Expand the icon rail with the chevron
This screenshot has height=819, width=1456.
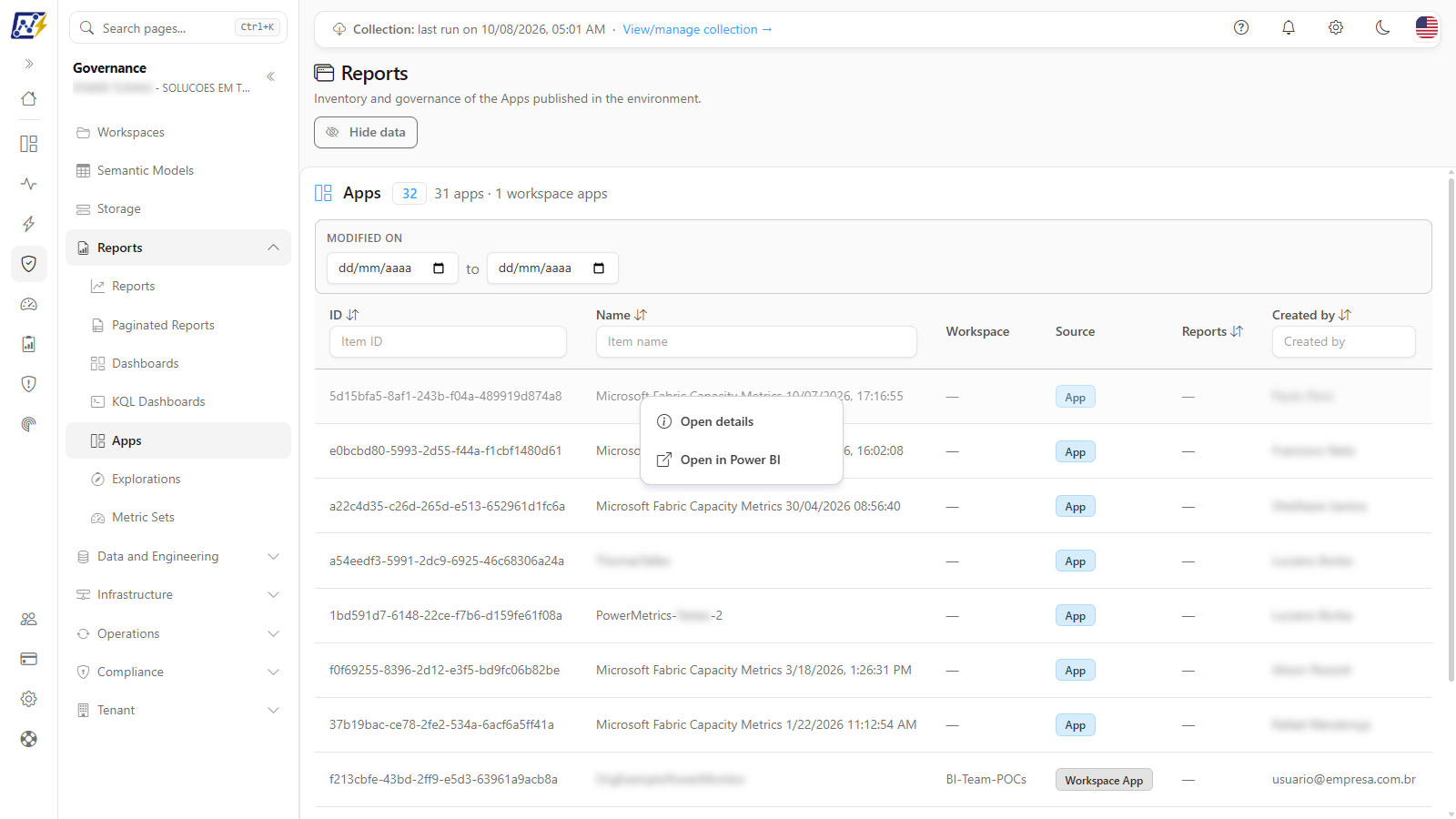click(29, 64)
